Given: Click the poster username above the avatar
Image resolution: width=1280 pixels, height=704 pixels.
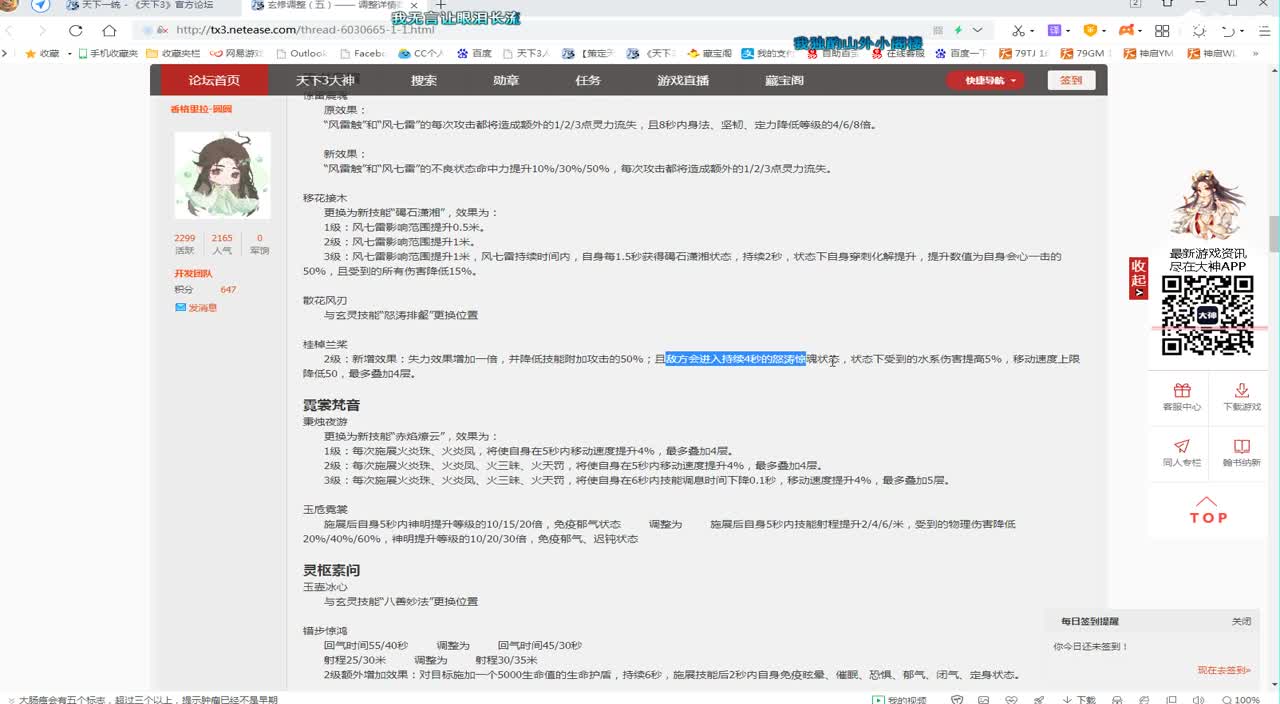Looking at the screenshot, I should (x=201, y=109).
